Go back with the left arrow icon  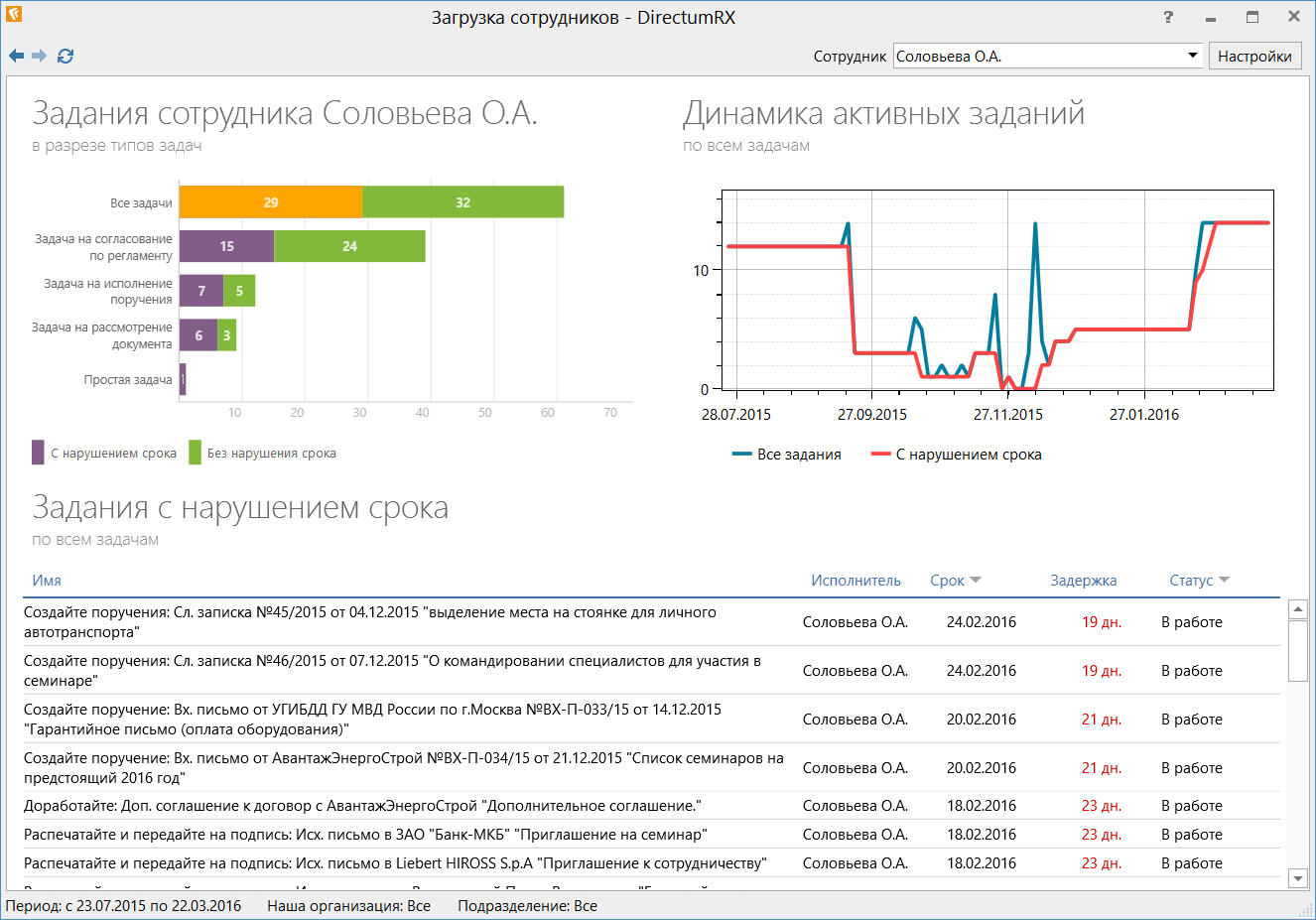[x=16, y=56]
